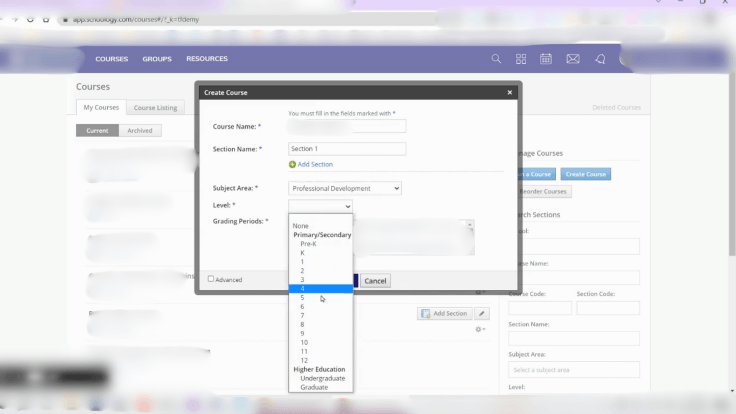Viewport: 736px width, 414px height.
Task: Click the Section Code search field
Action: point(608,308)
